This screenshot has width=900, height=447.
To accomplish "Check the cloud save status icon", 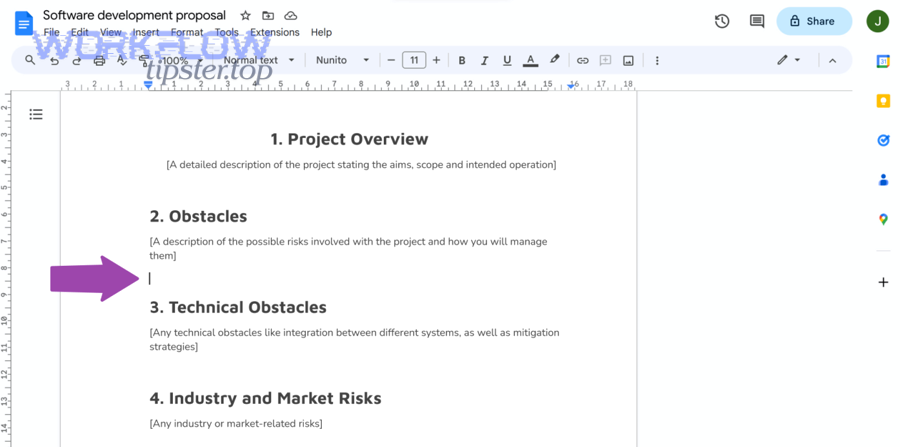I will tap(291, 15).
